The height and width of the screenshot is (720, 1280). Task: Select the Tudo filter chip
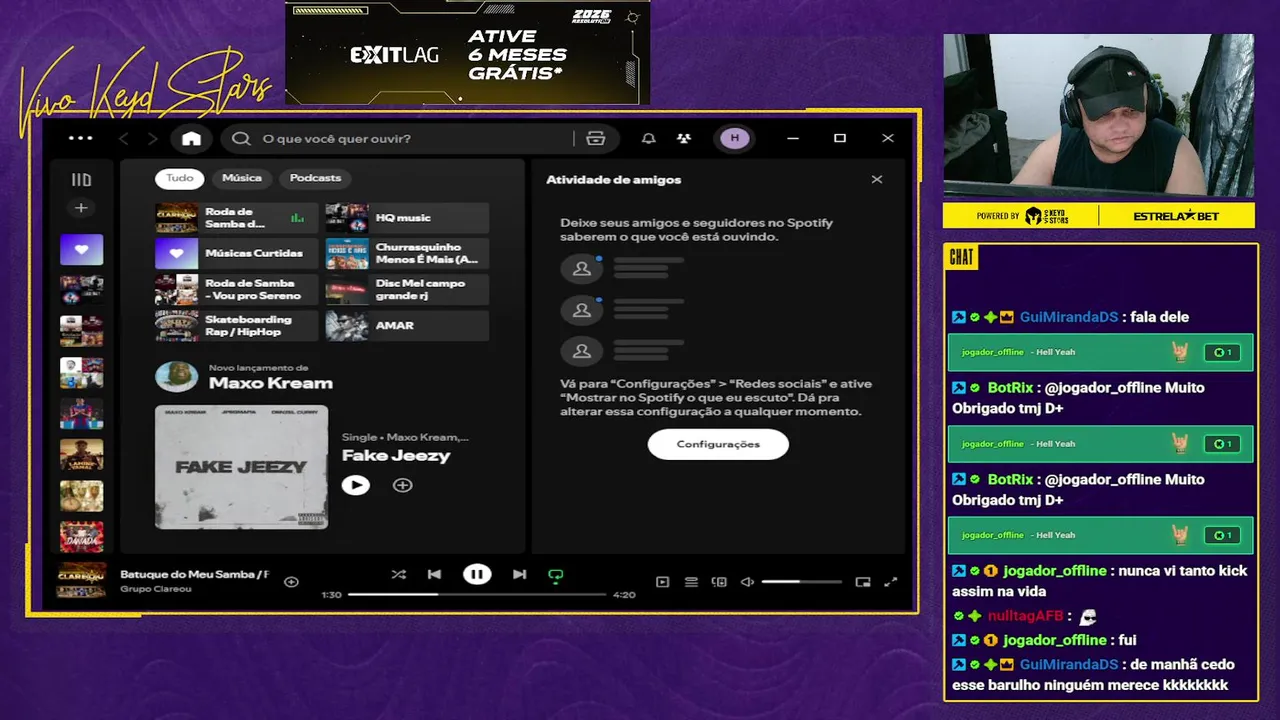pyautogui.click(x=180, y=178)
